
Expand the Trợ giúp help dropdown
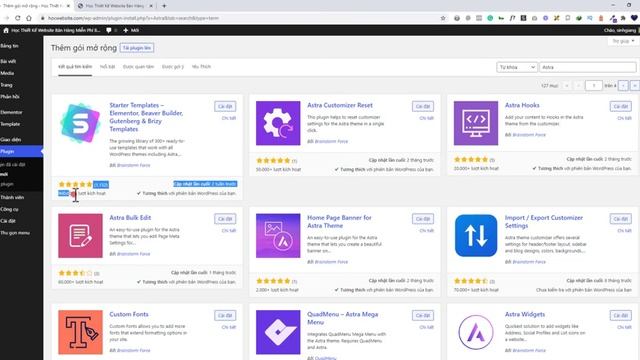click(623, 41)
